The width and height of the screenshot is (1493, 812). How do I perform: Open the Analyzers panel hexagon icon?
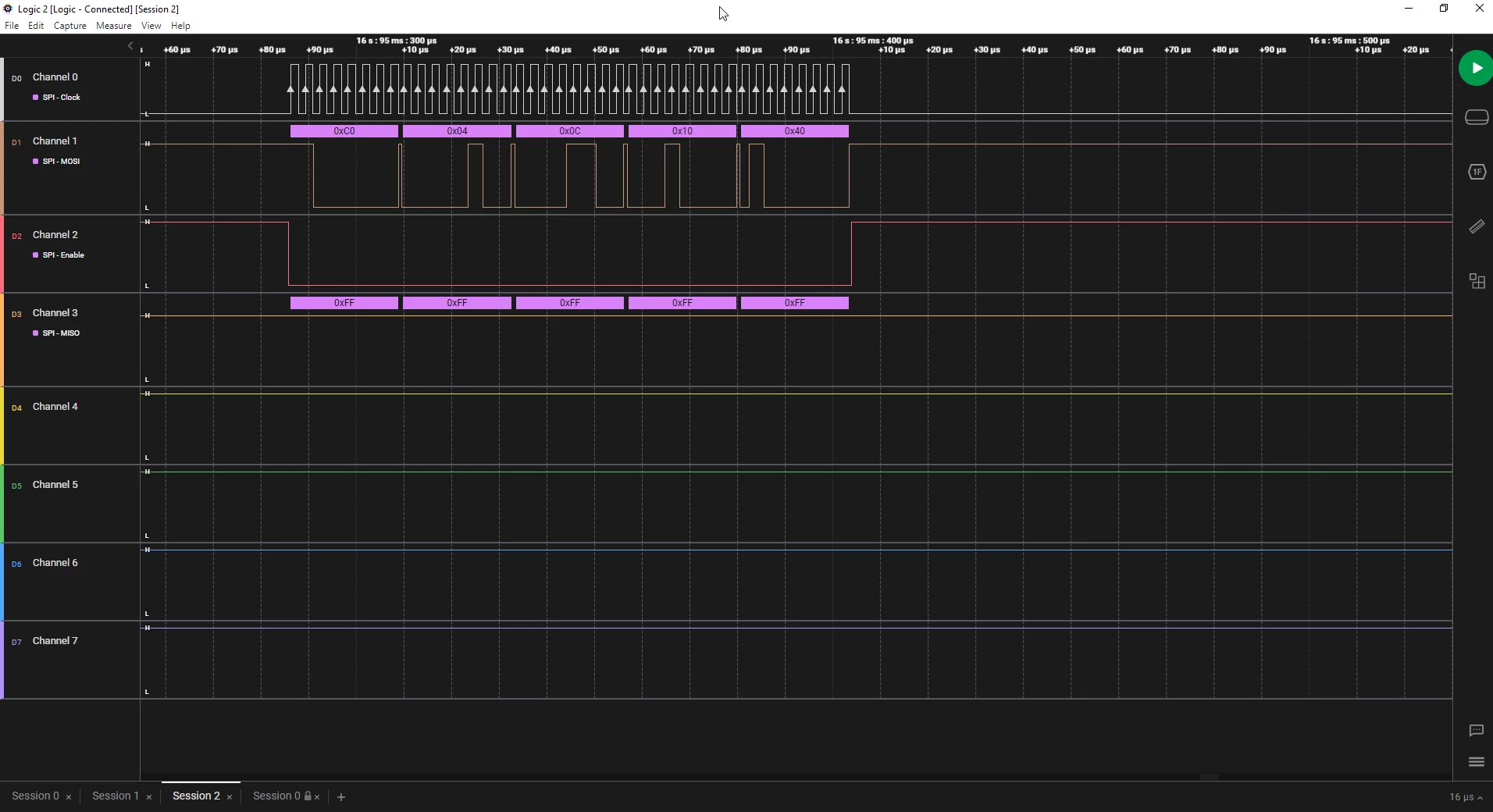[1477, 172]
